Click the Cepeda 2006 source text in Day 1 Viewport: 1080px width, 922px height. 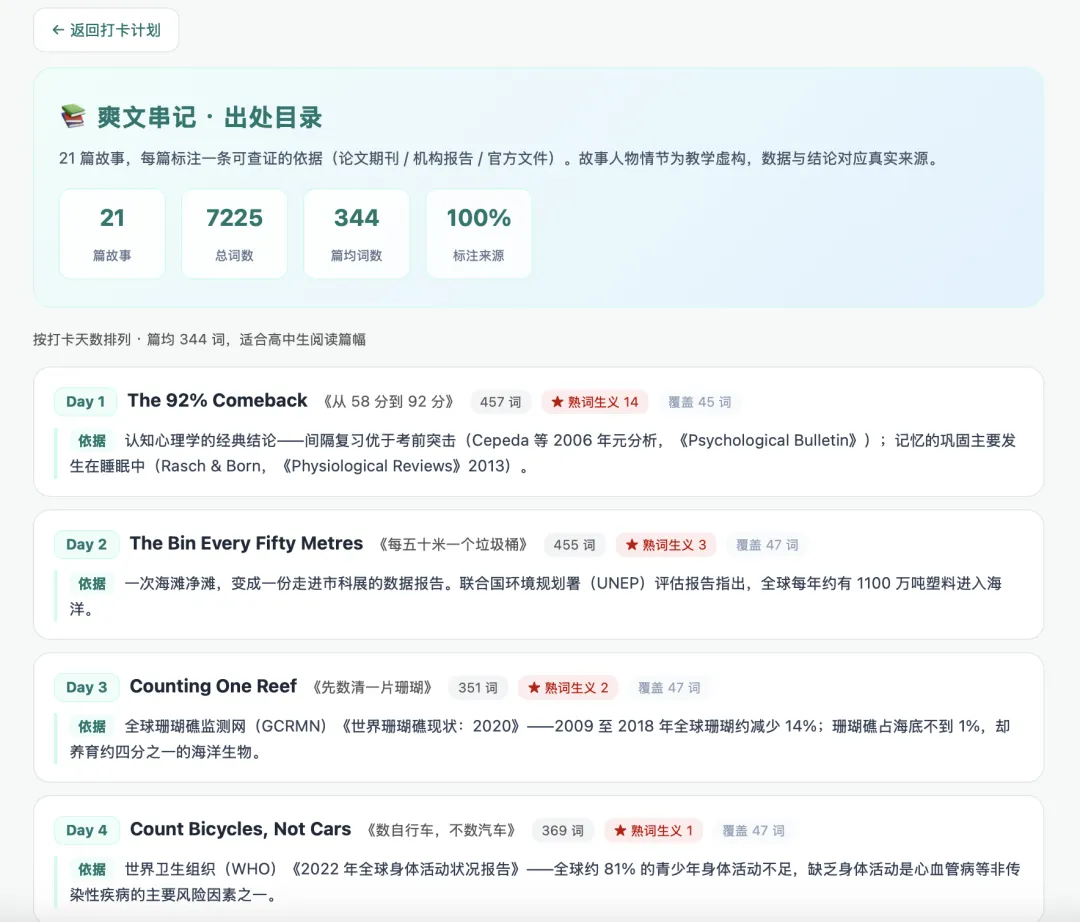(x=543, y=454)
